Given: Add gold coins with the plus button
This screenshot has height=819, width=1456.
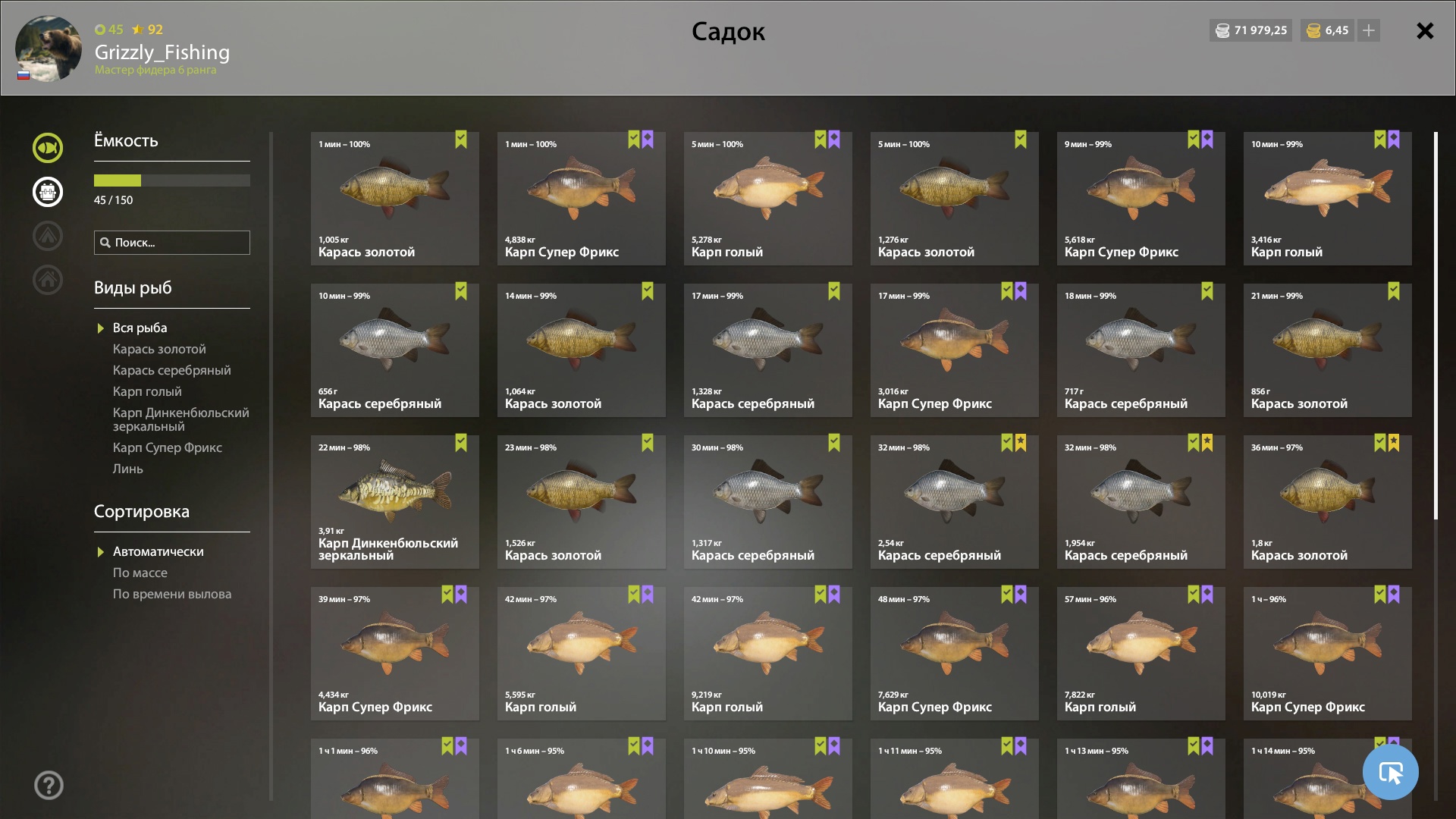Looking at the screenshot, I should pyautogui.click(x=1369, y=30).
